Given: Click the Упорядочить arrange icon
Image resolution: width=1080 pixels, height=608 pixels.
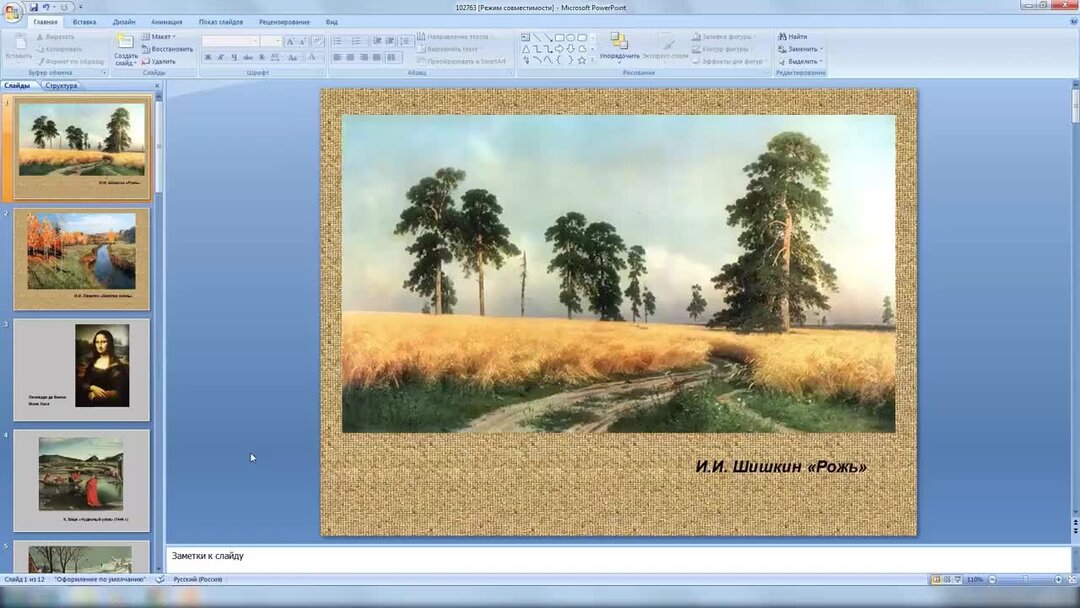Looking at the screenshot, I should (x=619, y=41).
